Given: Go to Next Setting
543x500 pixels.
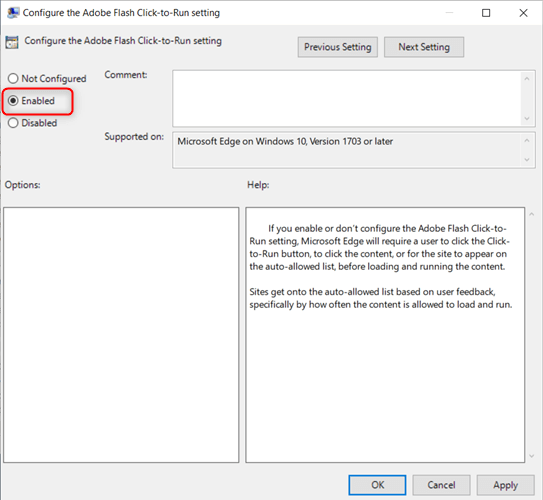Looking at the screenshot, I should (x=424, y=47).
